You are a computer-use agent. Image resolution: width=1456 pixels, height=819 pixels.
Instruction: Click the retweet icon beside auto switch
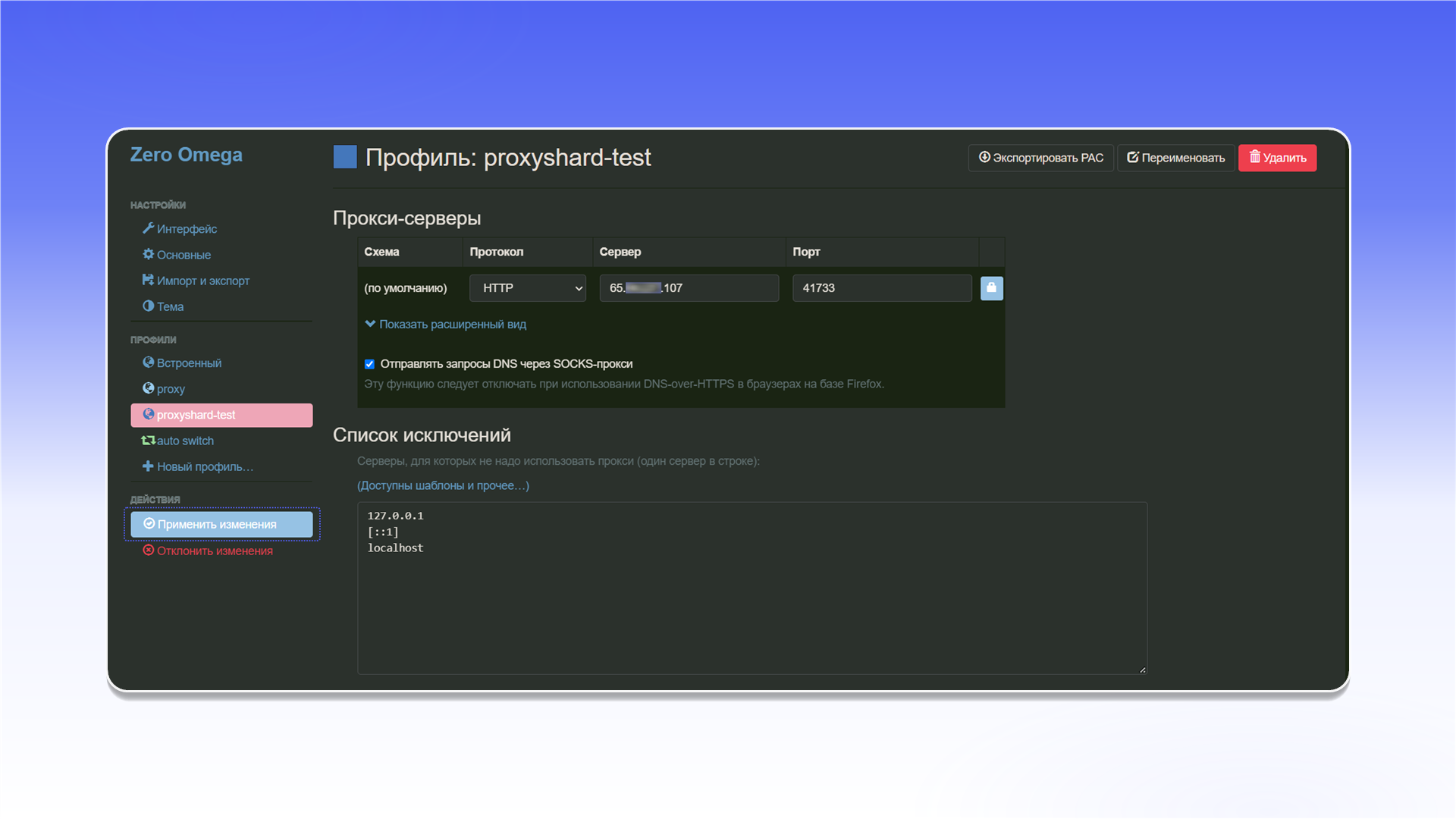pos(148,441)
